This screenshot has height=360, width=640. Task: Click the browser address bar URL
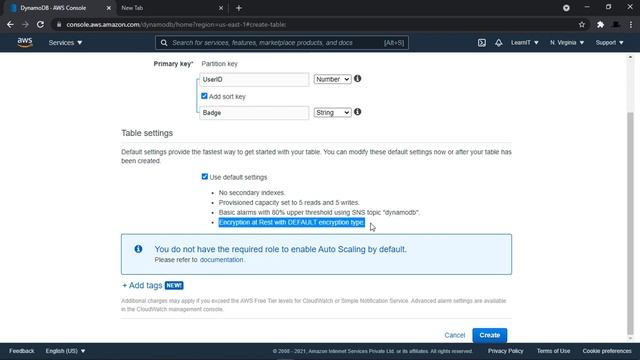pos(176,24)
